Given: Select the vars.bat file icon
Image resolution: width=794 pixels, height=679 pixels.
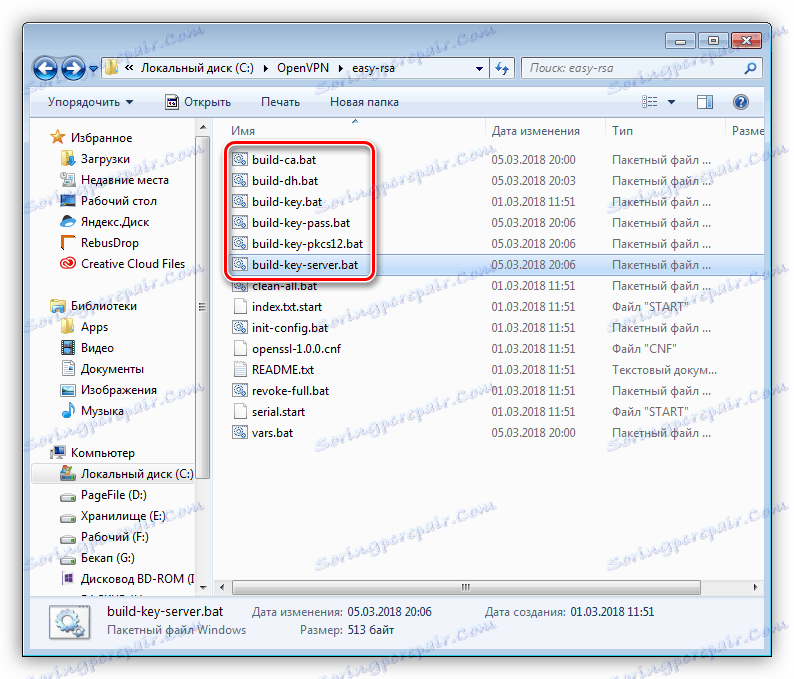Looking at the screenshot, I should (240, 432).
